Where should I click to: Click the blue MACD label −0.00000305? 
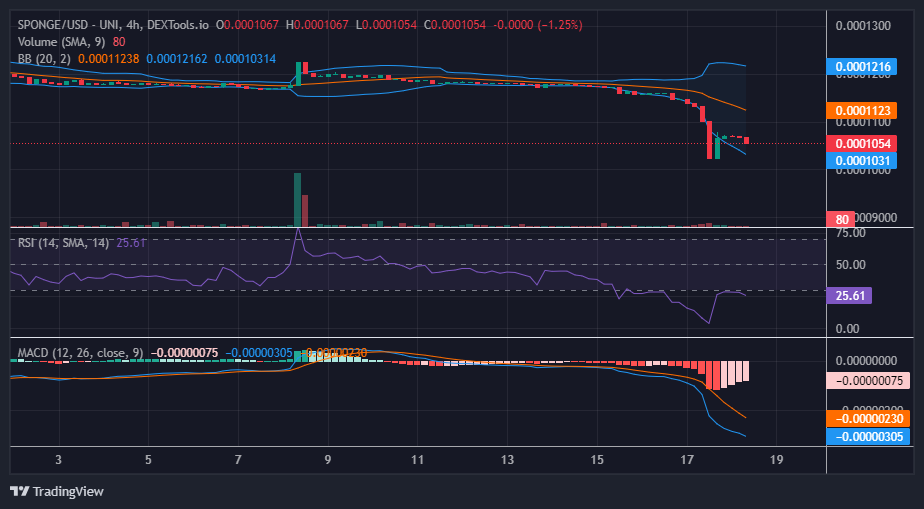pos(869,437)
